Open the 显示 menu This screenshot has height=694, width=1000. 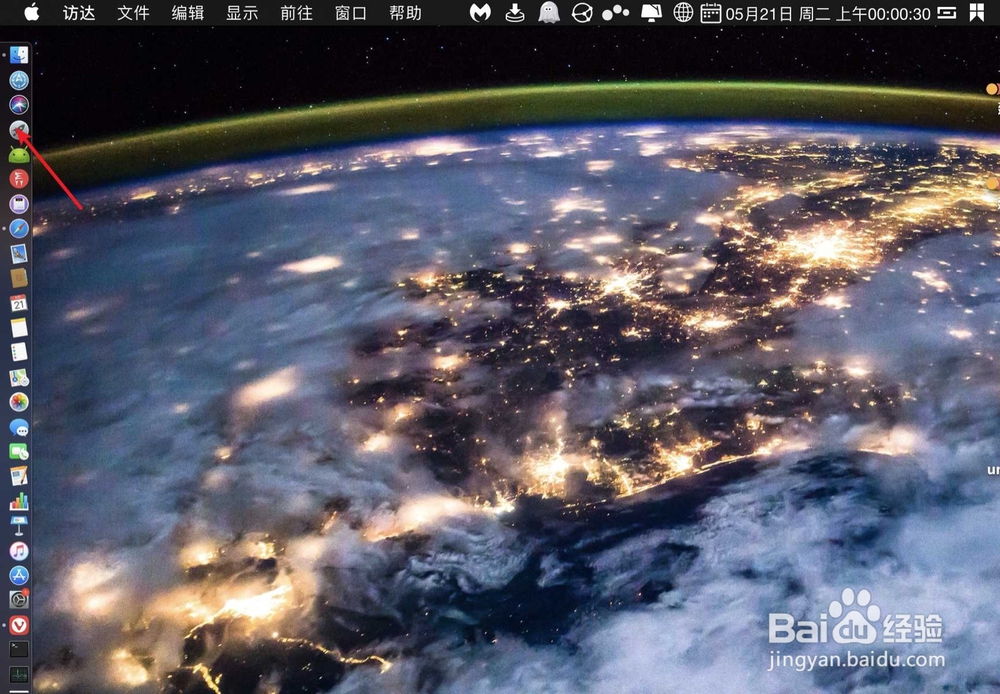[x=242, y=13]
